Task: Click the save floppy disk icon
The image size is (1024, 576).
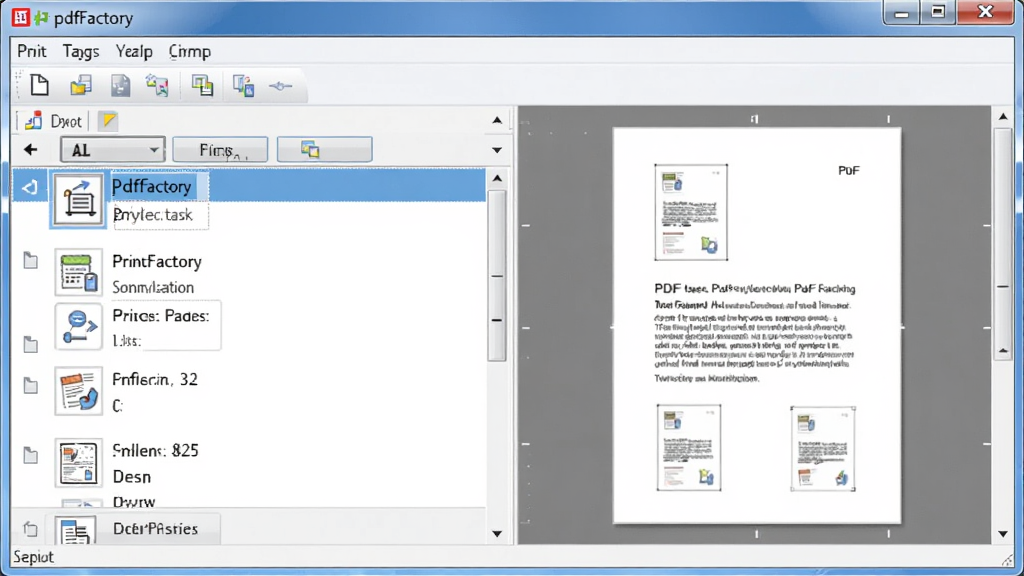Action: [120, 86]
